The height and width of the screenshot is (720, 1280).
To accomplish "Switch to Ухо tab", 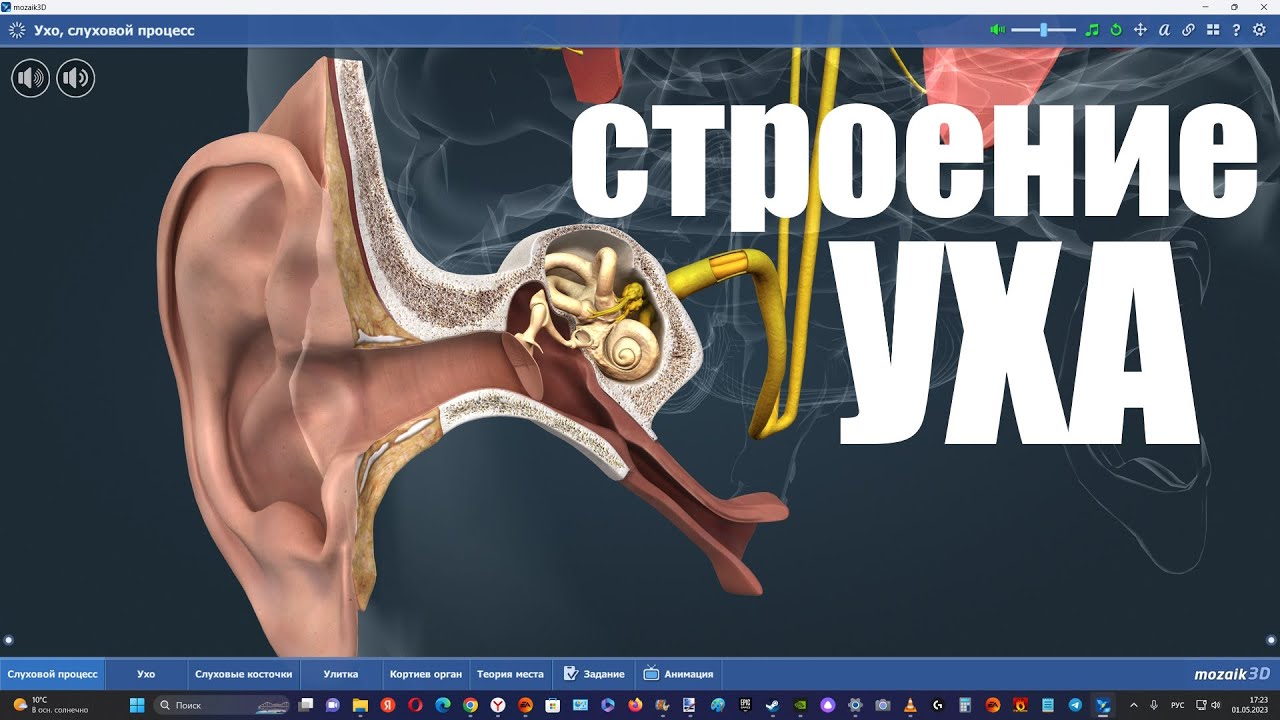I will click(x=146, y=674).
